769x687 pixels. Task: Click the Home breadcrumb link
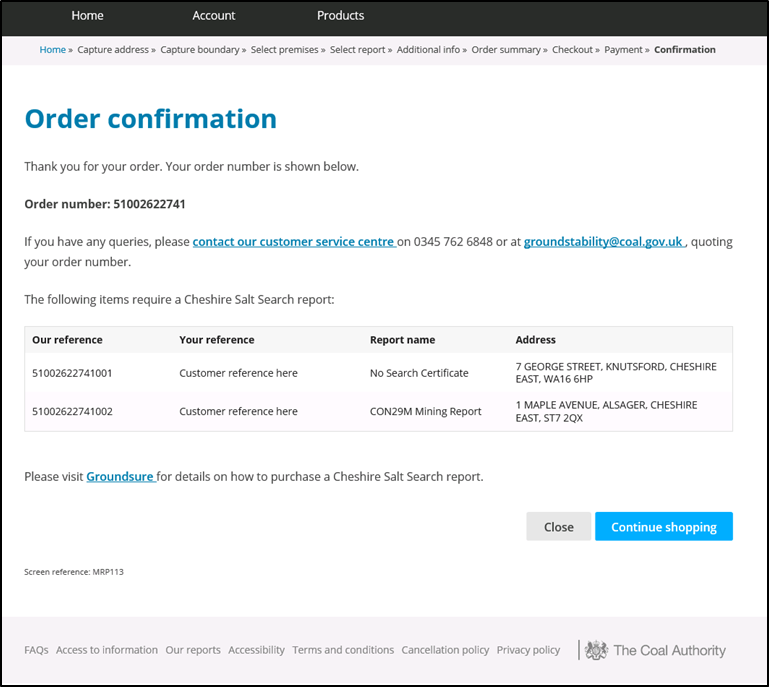click(x=52, y=50)
